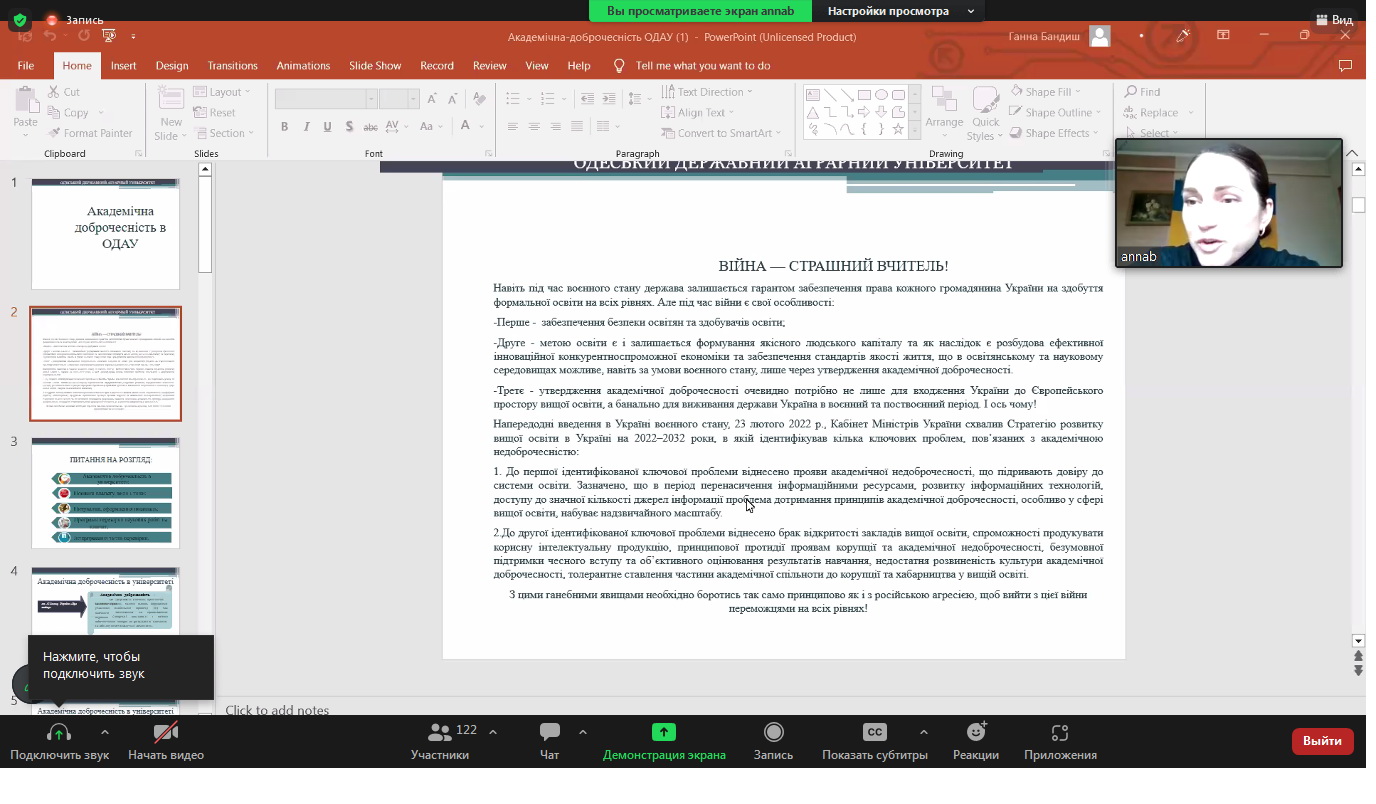Viewport: 1376px width, 804px height.
Task: Expand the Настройки просмотра dropdown
Action: point(900,11)
